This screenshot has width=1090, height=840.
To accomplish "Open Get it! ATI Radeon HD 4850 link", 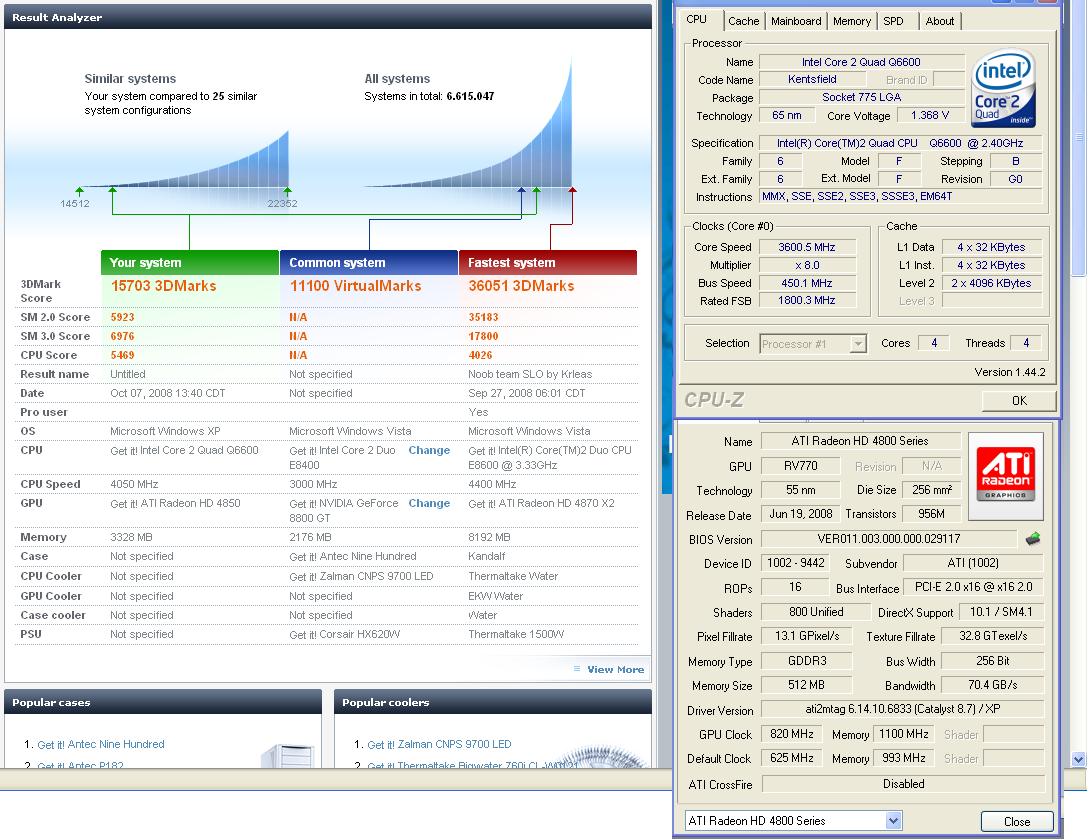I will tap(175, 503).
